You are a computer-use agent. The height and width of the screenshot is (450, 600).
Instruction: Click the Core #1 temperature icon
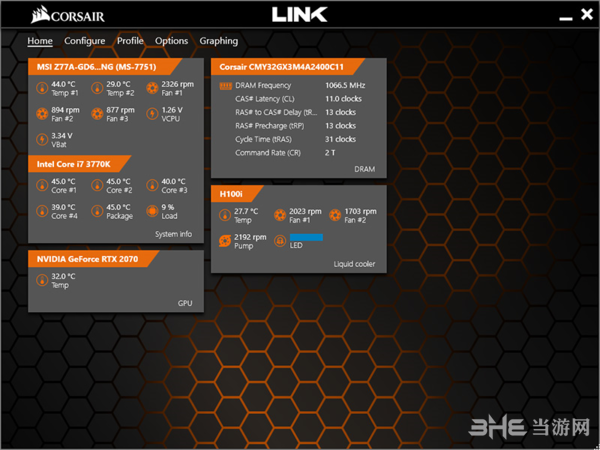pyautogui.click(x=42, y=186)
